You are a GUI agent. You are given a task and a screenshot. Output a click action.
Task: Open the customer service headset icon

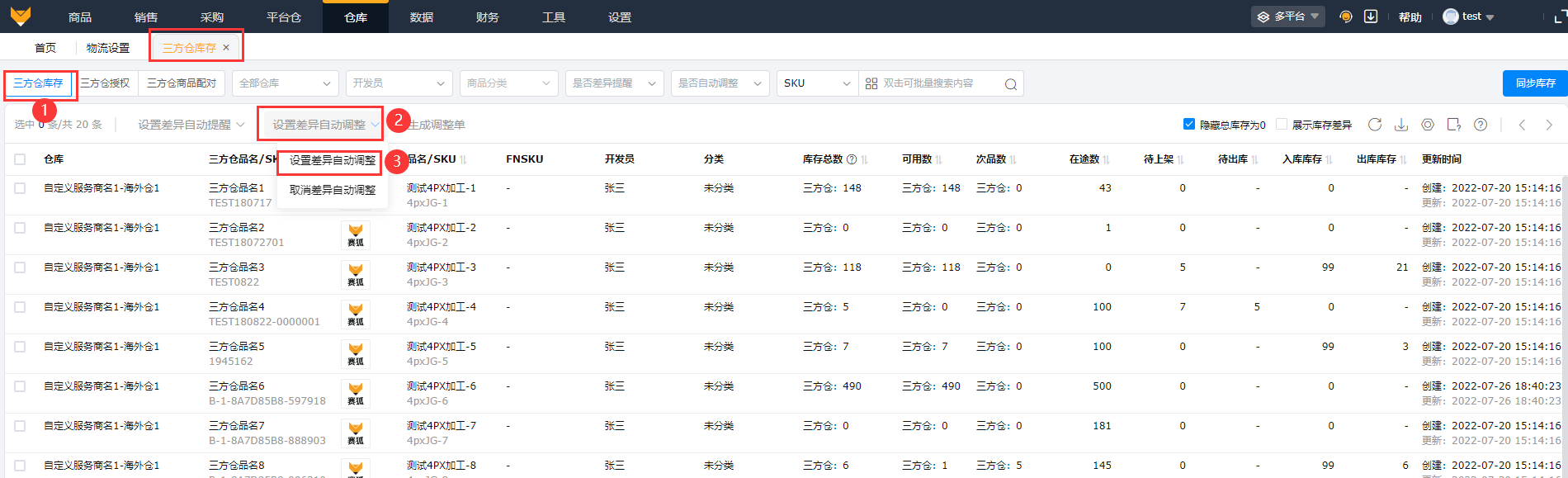coord(1346,17)
